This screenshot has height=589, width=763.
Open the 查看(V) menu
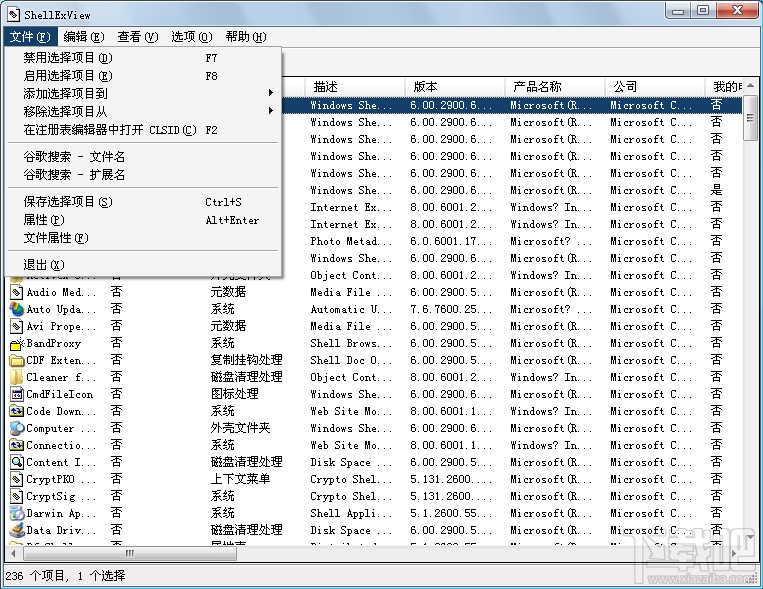[x=138, y=37]
